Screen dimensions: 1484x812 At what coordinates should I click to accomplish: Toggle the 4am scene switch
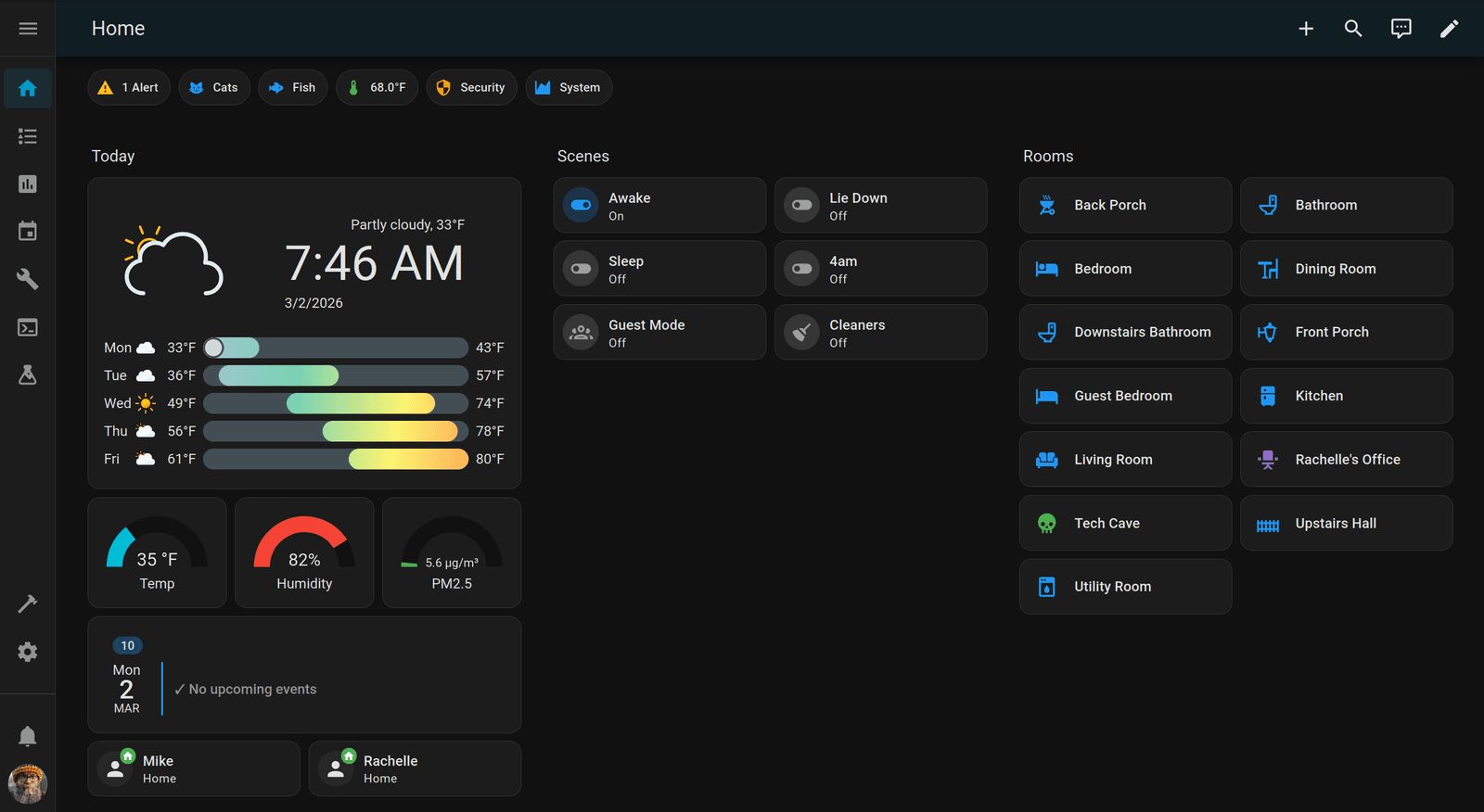coord(802,269)
